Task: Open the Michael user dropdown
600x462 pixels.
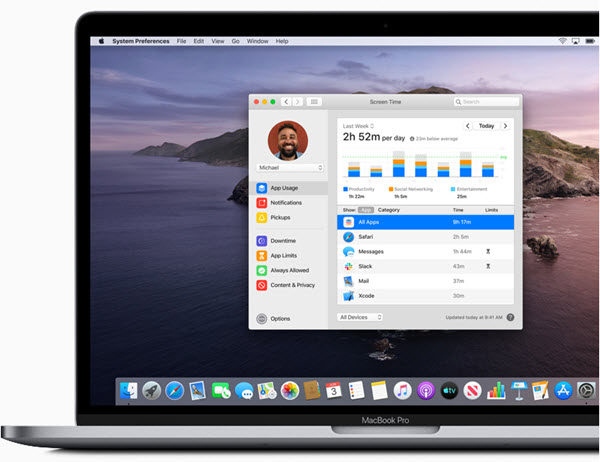Action: 290,168
